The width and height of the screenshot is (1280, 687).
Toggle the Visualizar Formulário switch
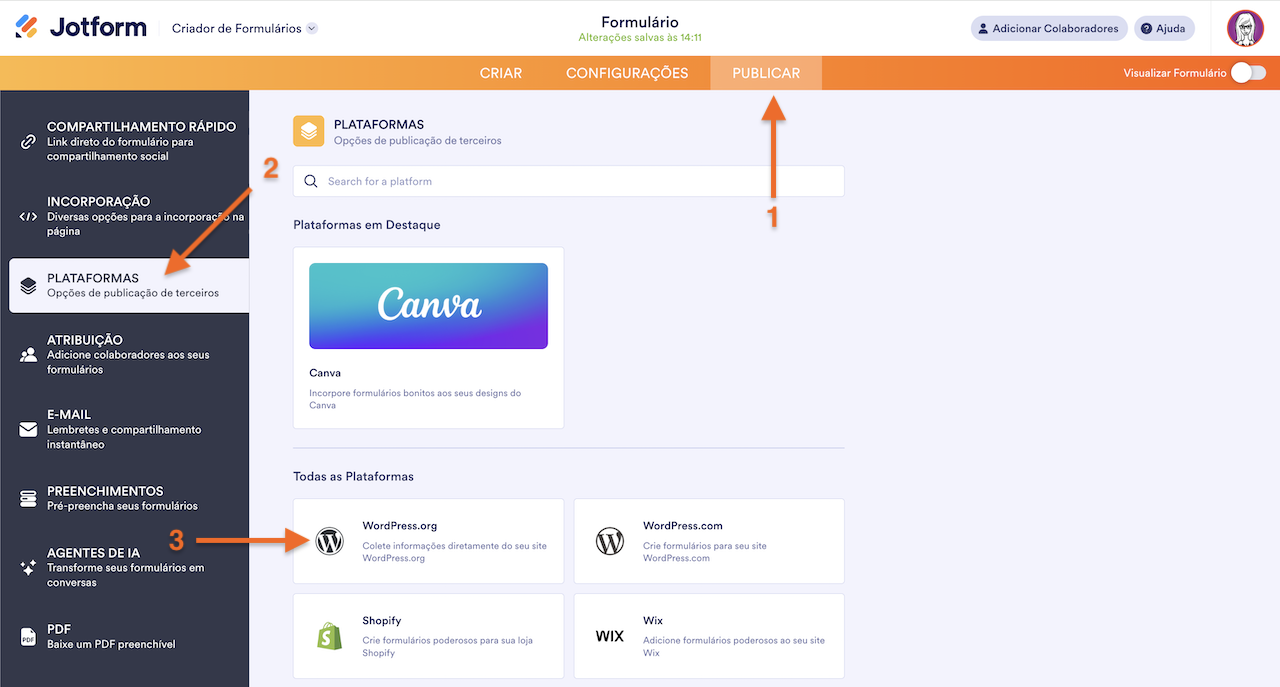(x=1247, y=73)
